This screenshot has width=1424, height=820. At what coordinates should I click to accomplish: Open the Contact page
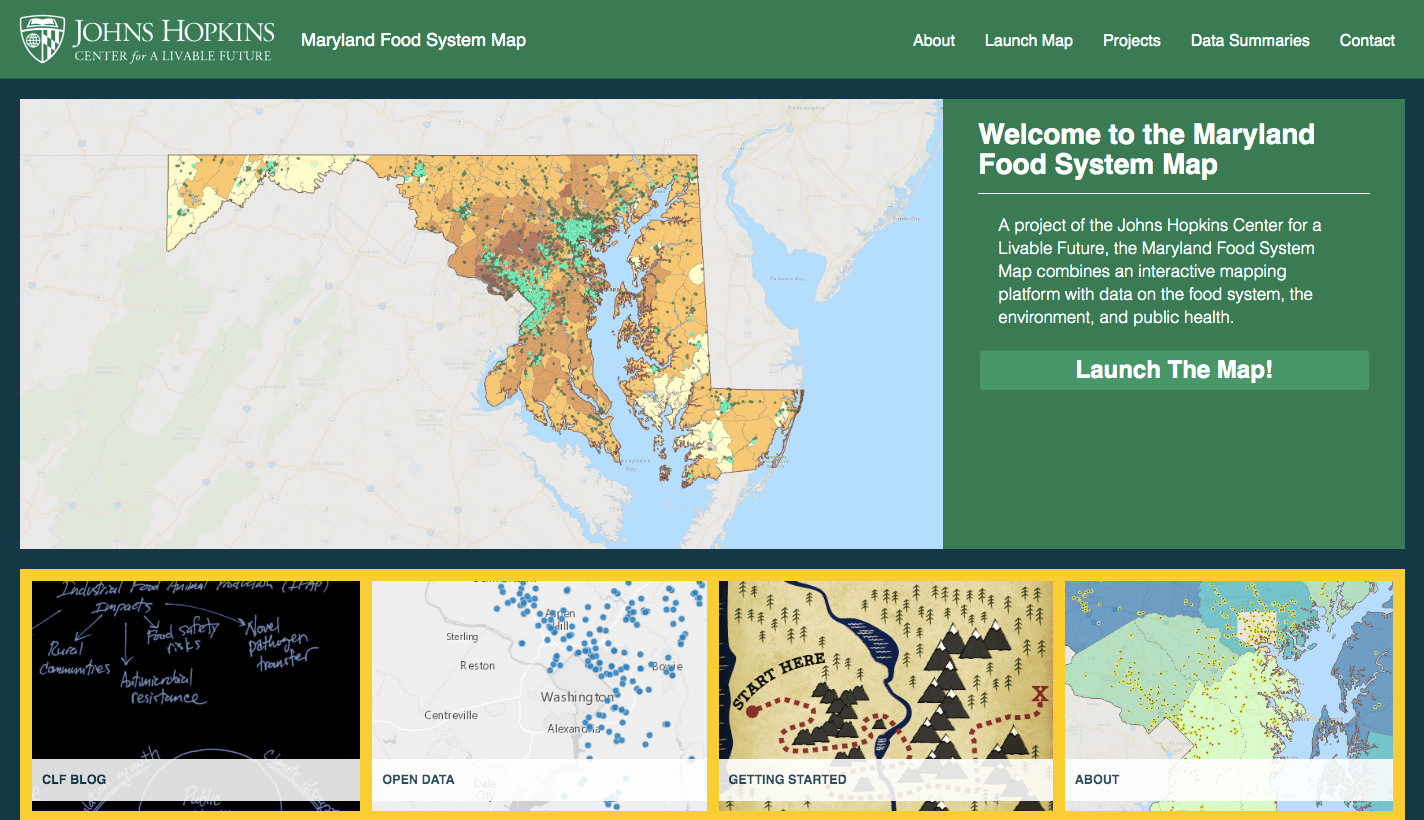click(1367, 41)
